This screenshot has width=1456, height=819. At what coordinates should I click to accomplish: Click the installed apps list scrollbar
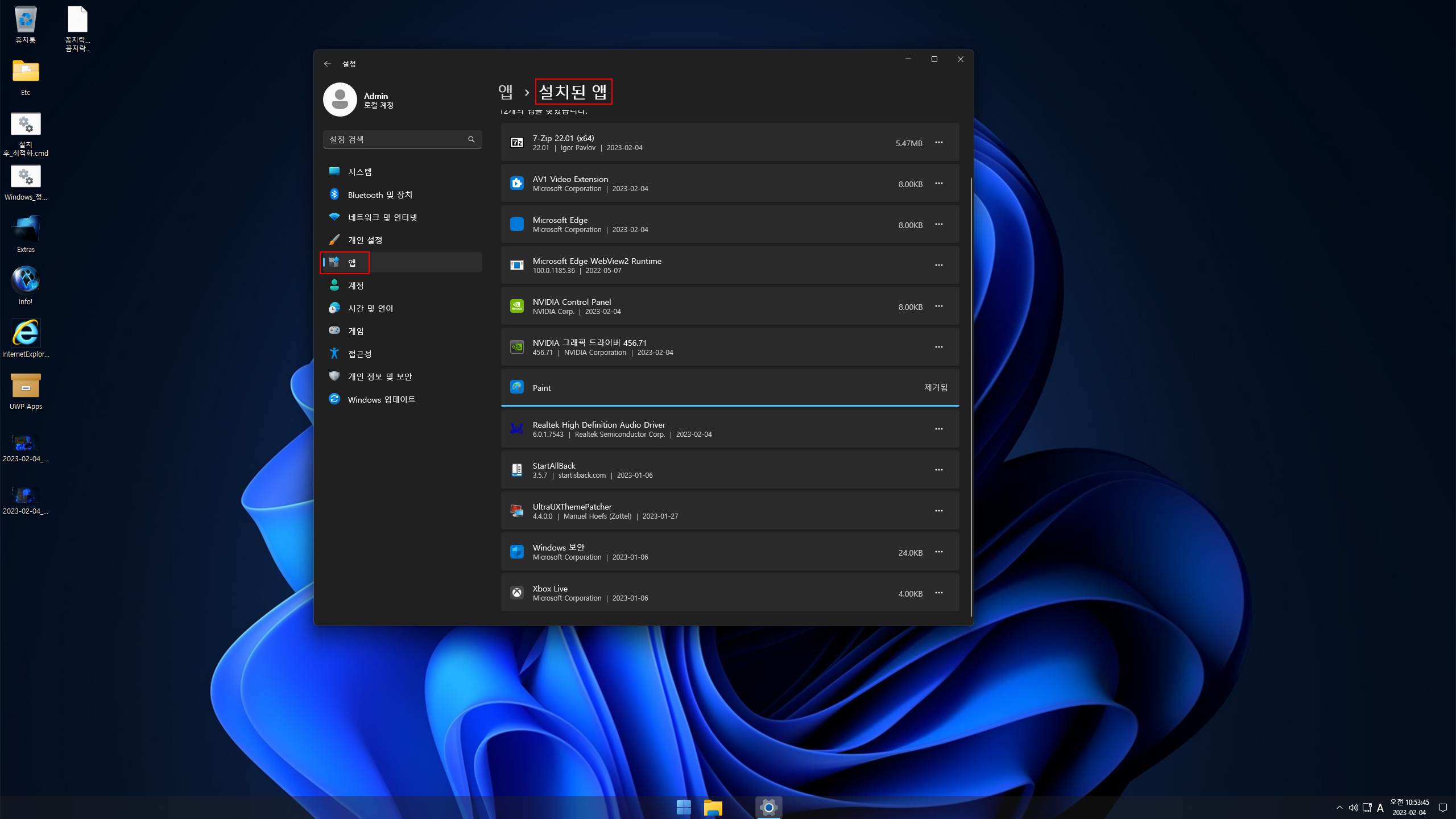tap(971, 398)
